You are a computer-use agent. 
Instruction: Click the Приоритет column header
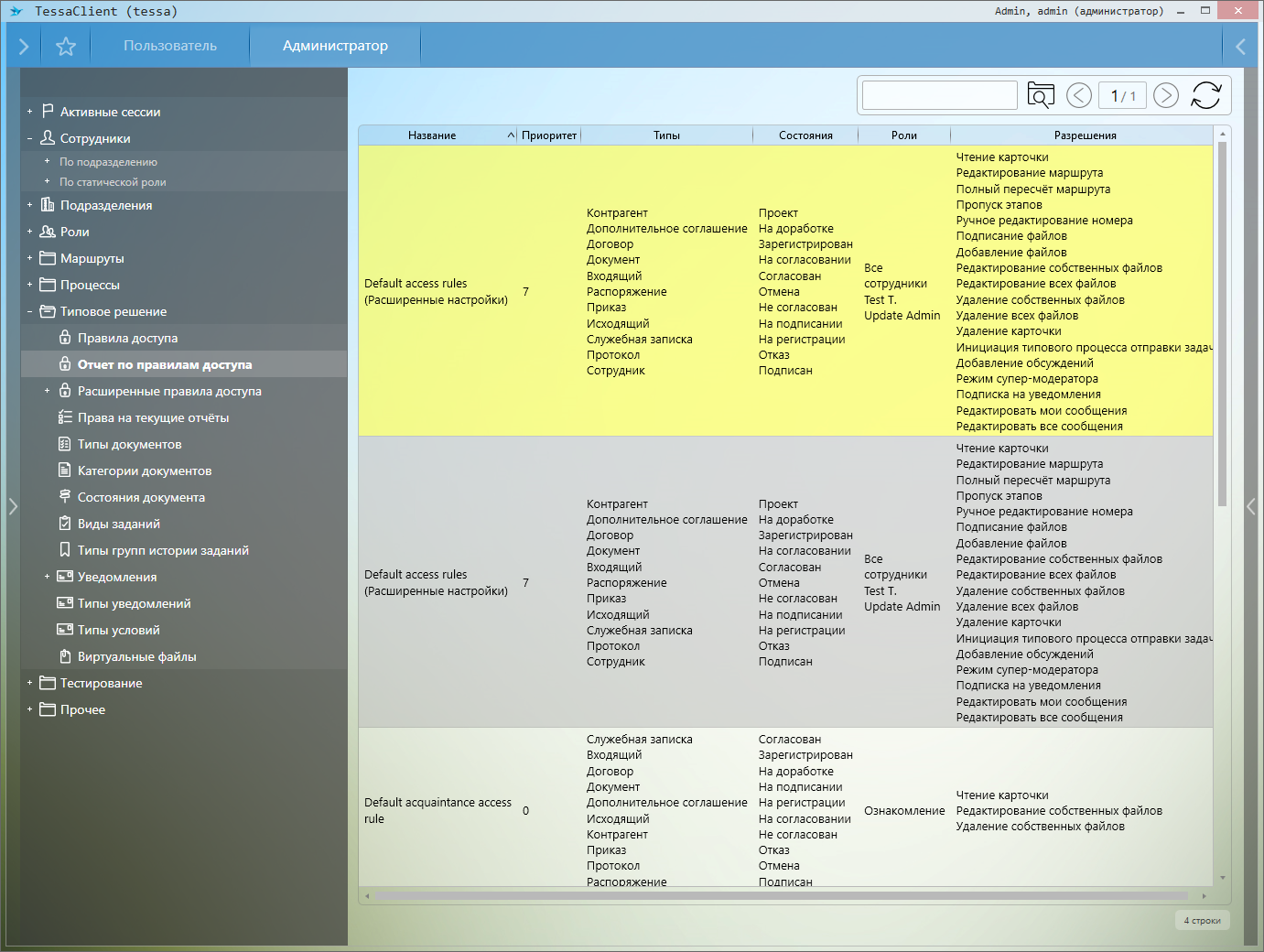tap(549, 135)
